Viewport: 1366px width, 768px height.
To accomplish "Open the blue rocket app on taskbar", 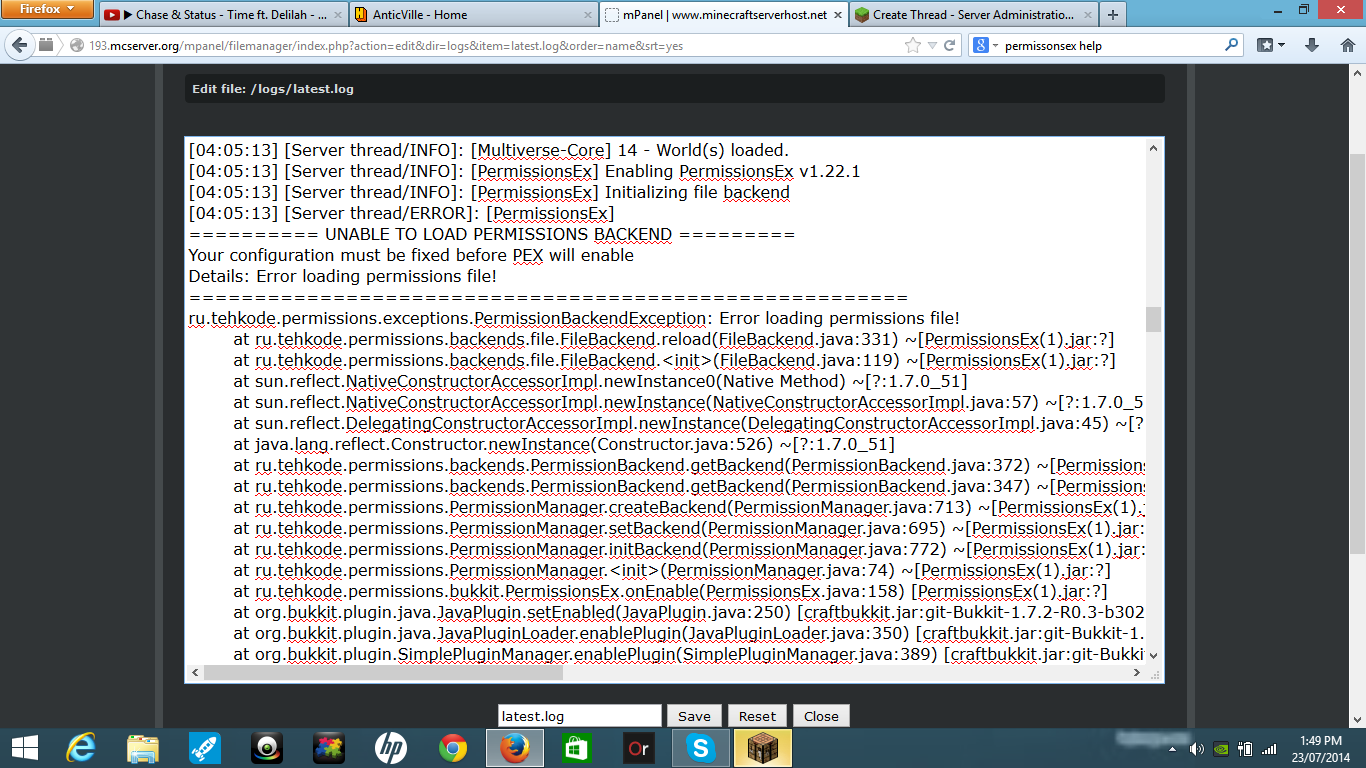I will point(205,748).
